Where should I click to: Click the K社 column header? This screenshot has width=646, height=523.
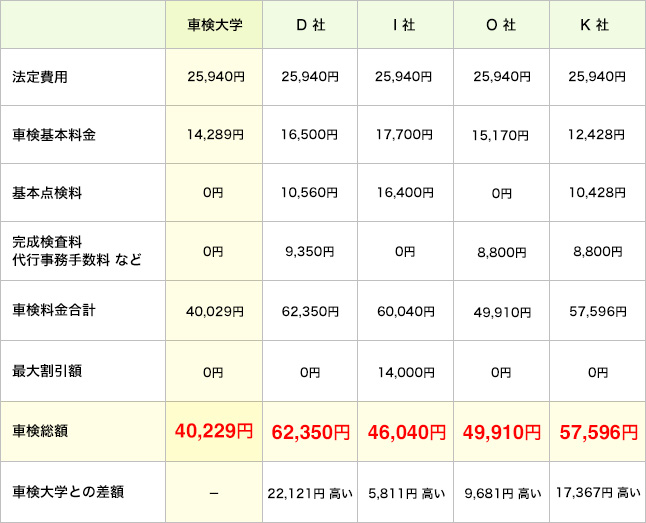tap(595, 25)
